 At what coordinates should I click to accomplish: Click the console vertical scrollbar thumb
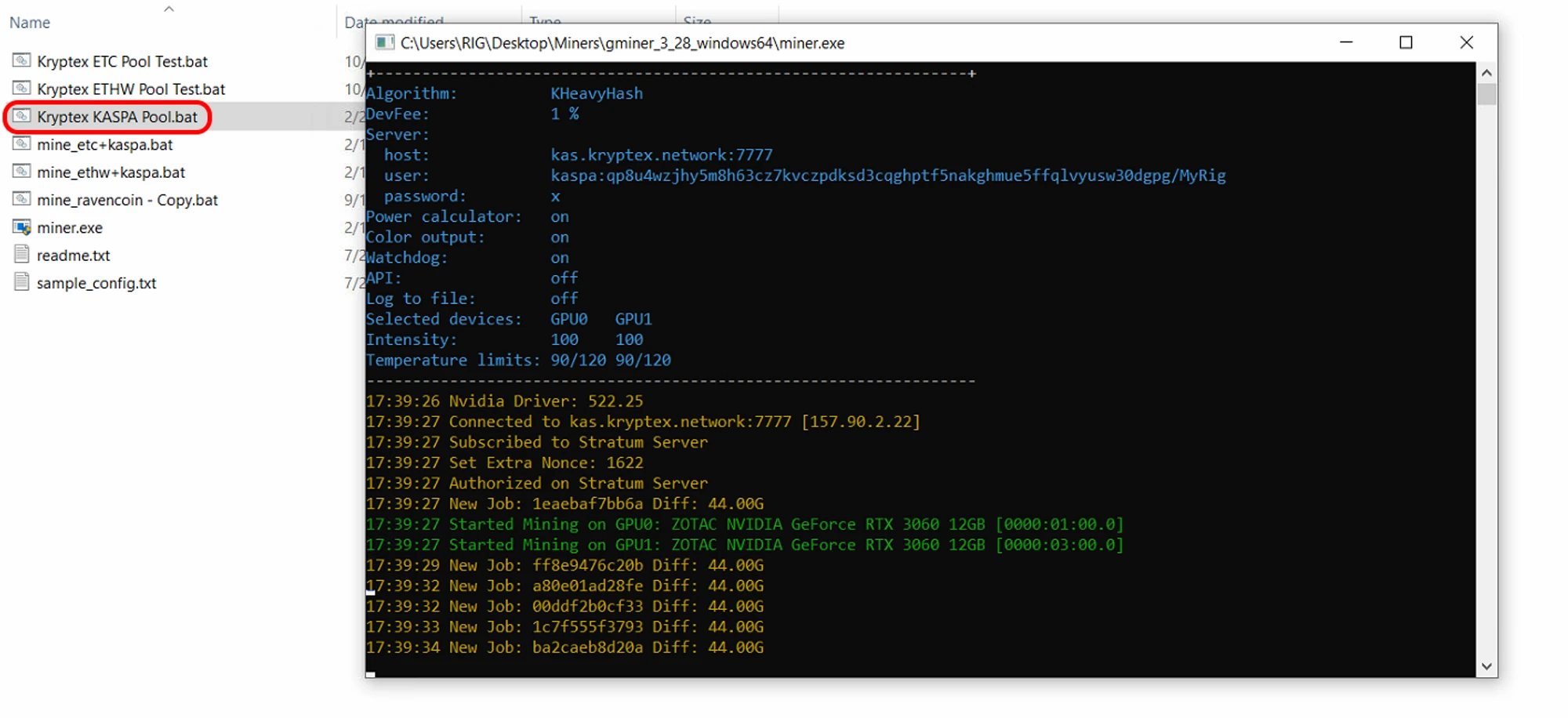[1486, 95]
